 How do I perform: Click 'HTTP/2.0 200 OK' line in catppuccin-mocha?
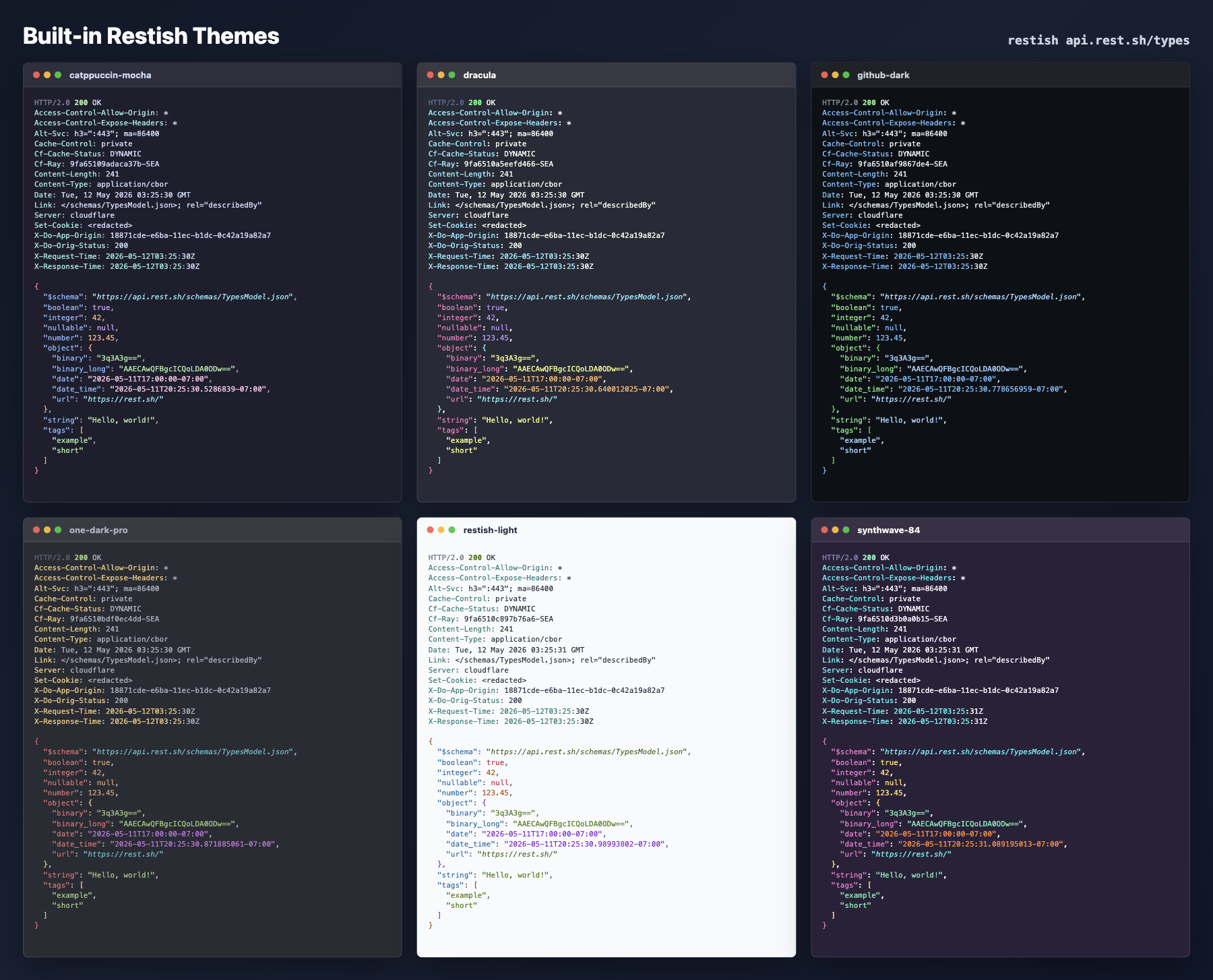68,102
